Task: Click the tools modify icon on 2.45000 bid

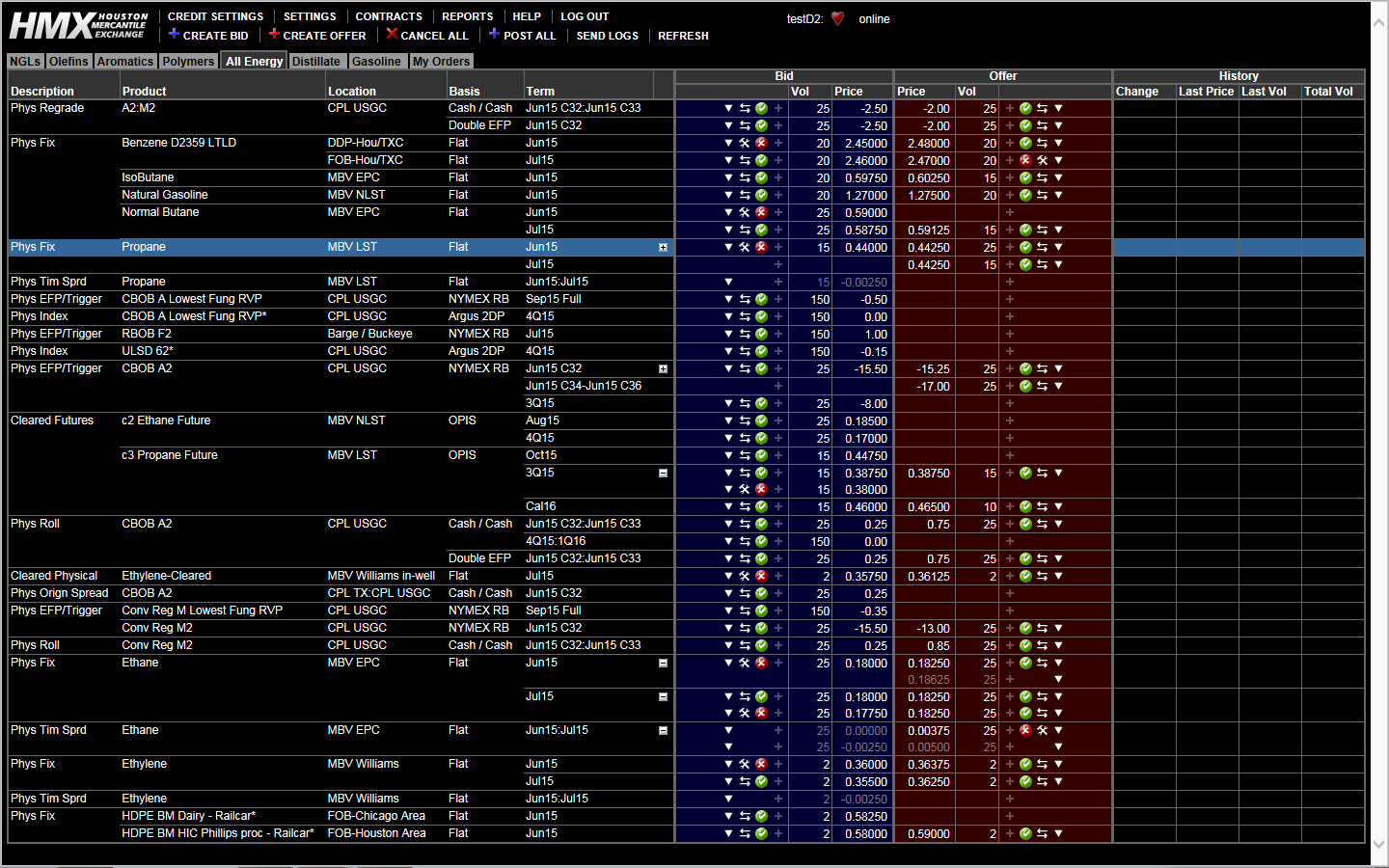Action: (x=745, y=143)
